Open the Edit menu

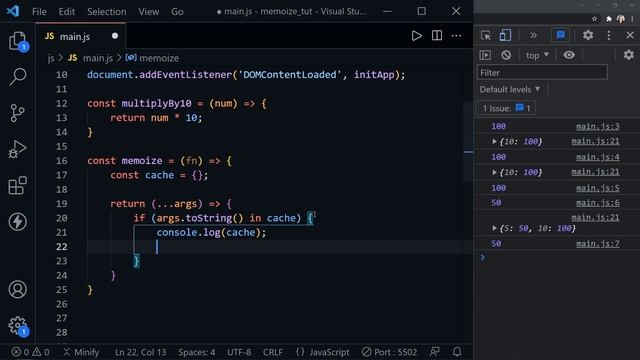[67, 11]
